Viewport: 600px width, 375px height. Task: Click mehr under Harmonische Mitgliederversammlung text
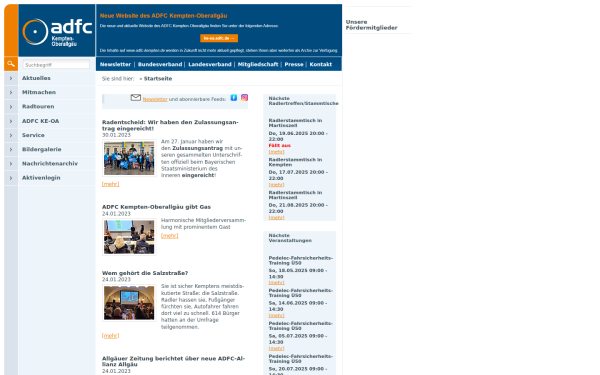(x=169, y=235)
